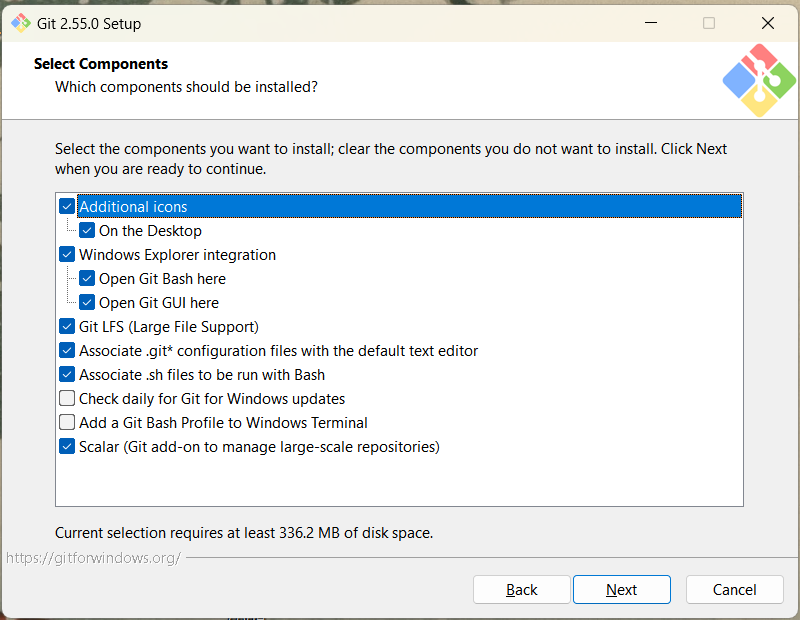
Task: Click the Git 2.55.0 Setup window title
Action: (89, 23)
